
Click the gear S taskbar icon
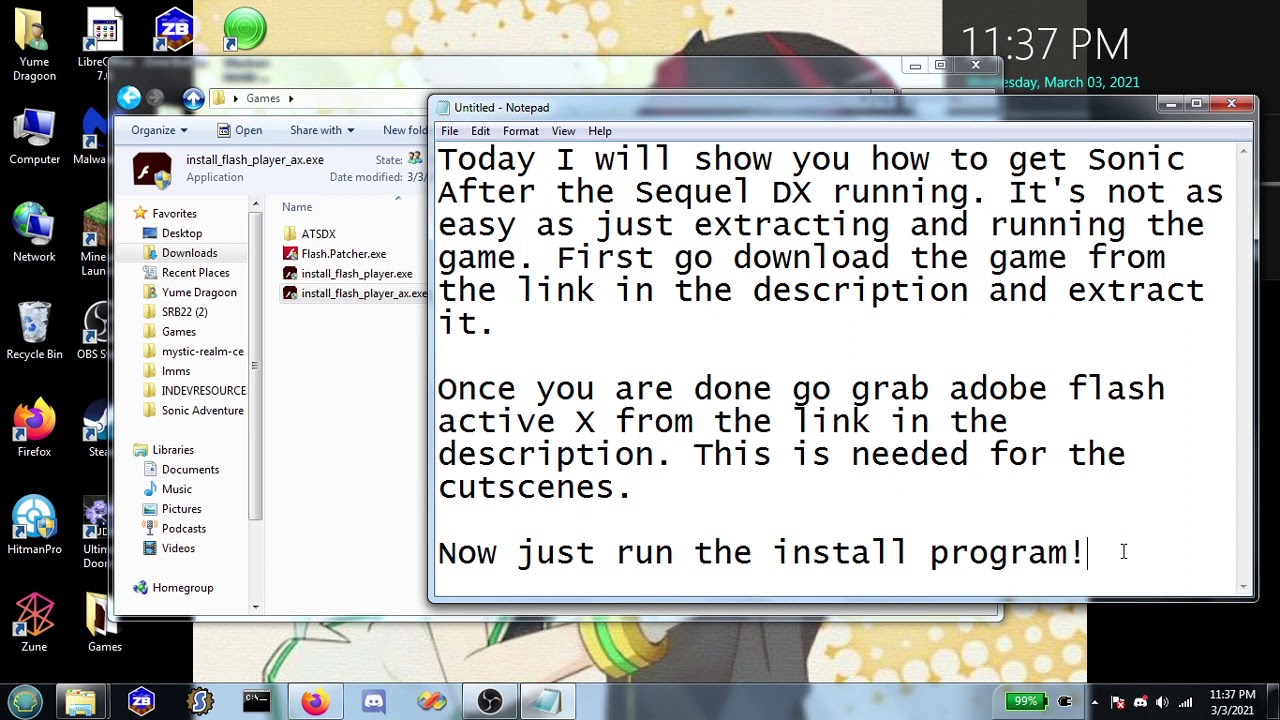[199, 702]
